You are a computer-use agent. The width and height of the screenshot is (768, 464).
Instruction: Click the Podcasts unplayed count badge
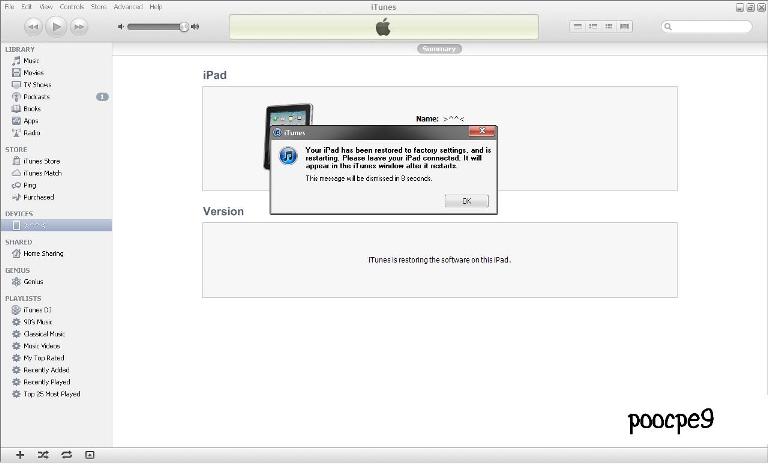coord(102,97)
